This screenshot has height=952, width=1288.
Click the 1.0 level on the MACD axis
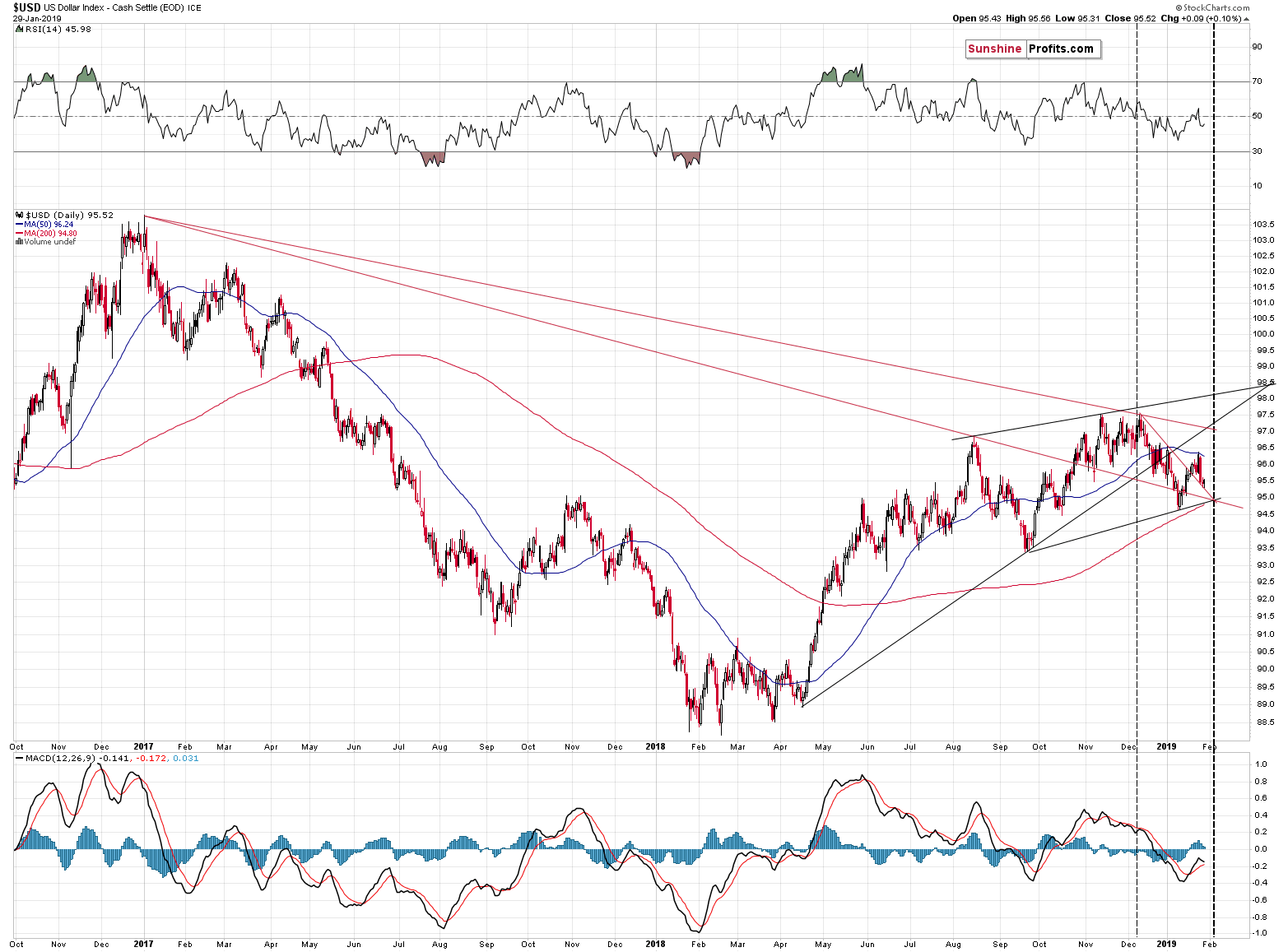1260,764
